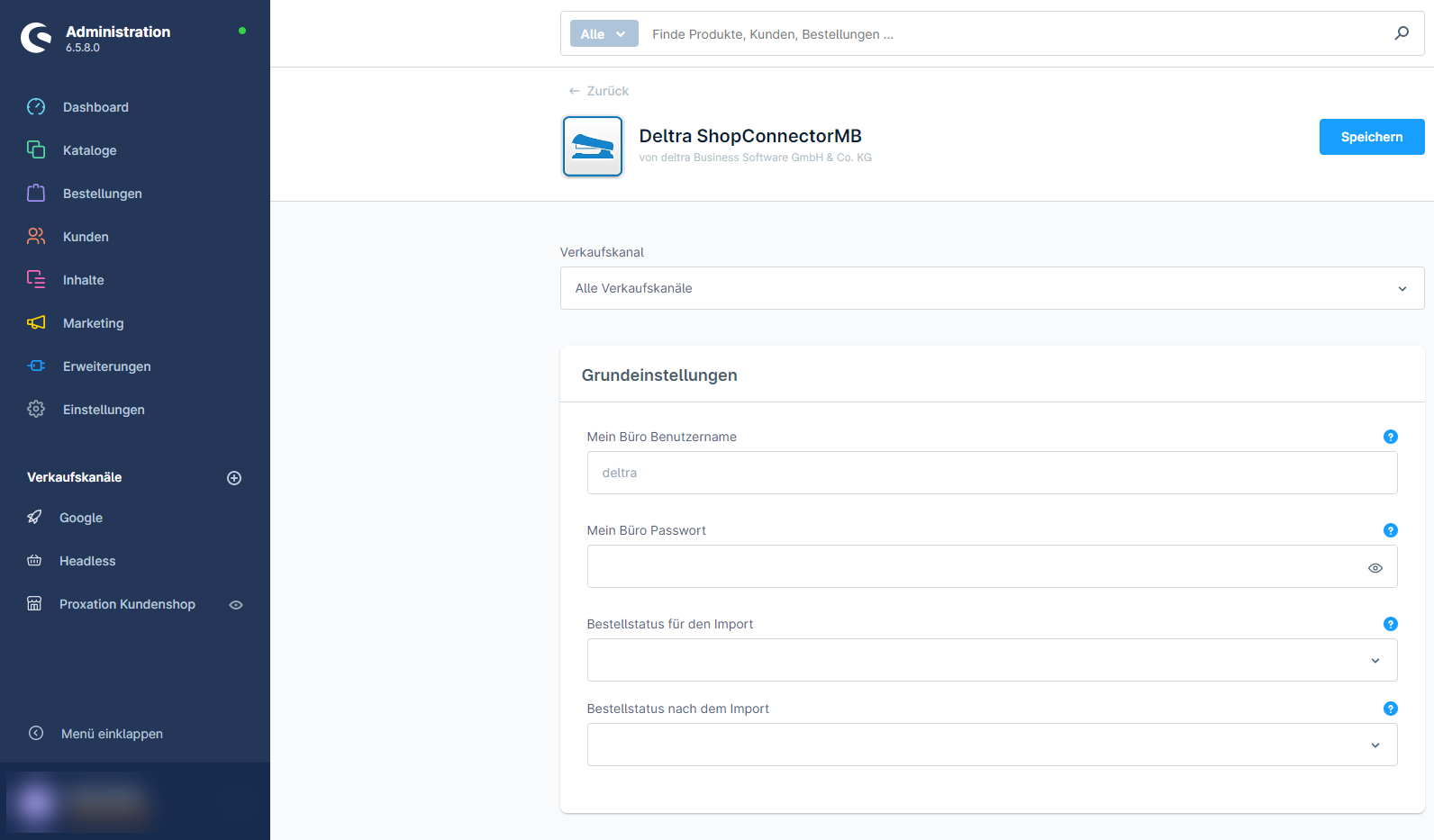Add a new Verkaufskanal with plus icon
The width and height of the screenshot is (1434, 840).
pyautogui.click(x=234, y=478)
